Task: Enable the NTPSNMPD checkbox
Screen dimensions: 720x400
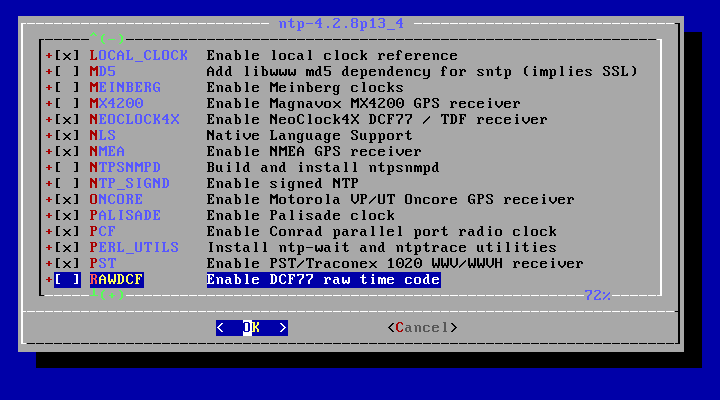Action: 68,168
